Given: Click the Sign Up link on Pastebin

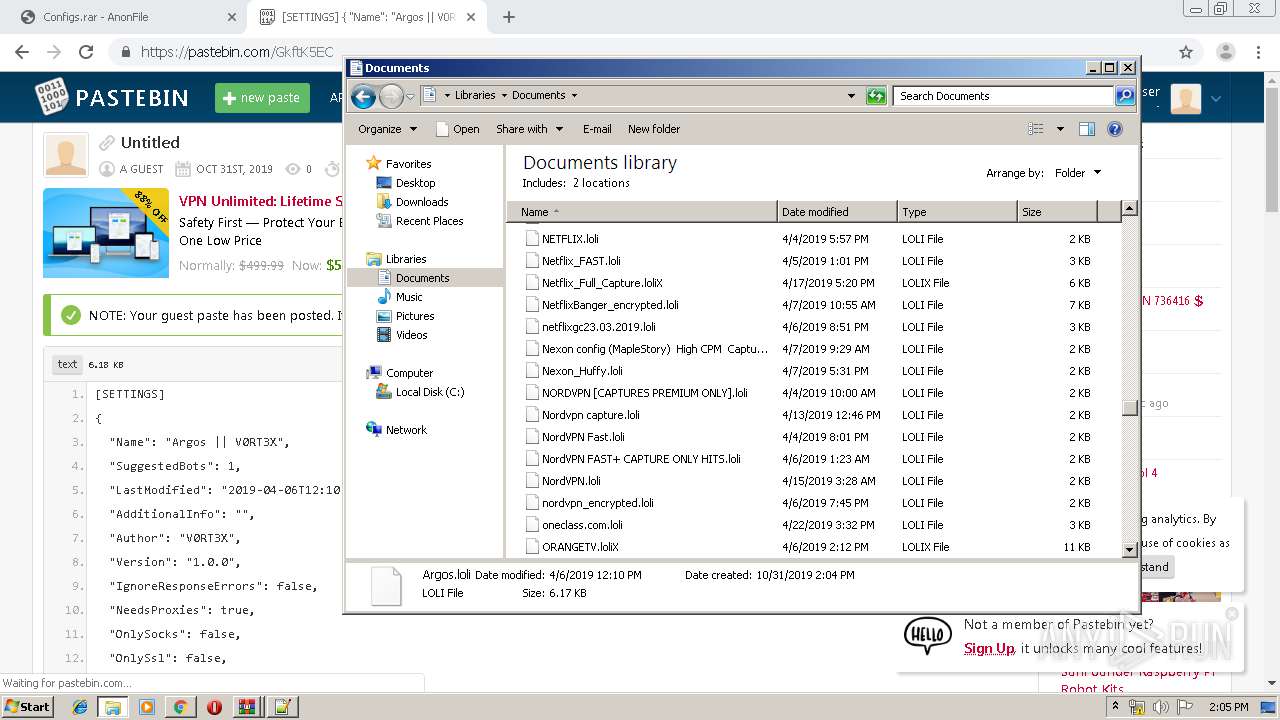Looking at the screenshot, I should [989, 648].
